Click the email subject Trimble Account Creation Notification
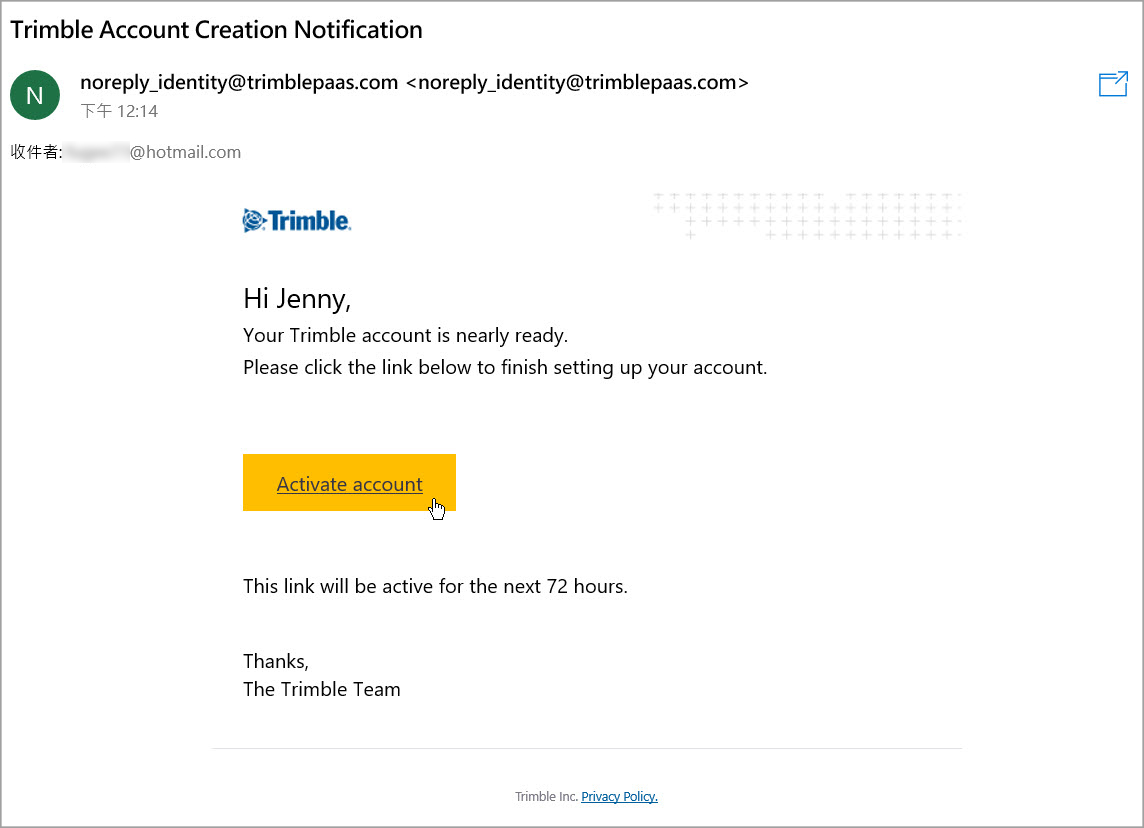1144x828 pixels. pos(216,30)
